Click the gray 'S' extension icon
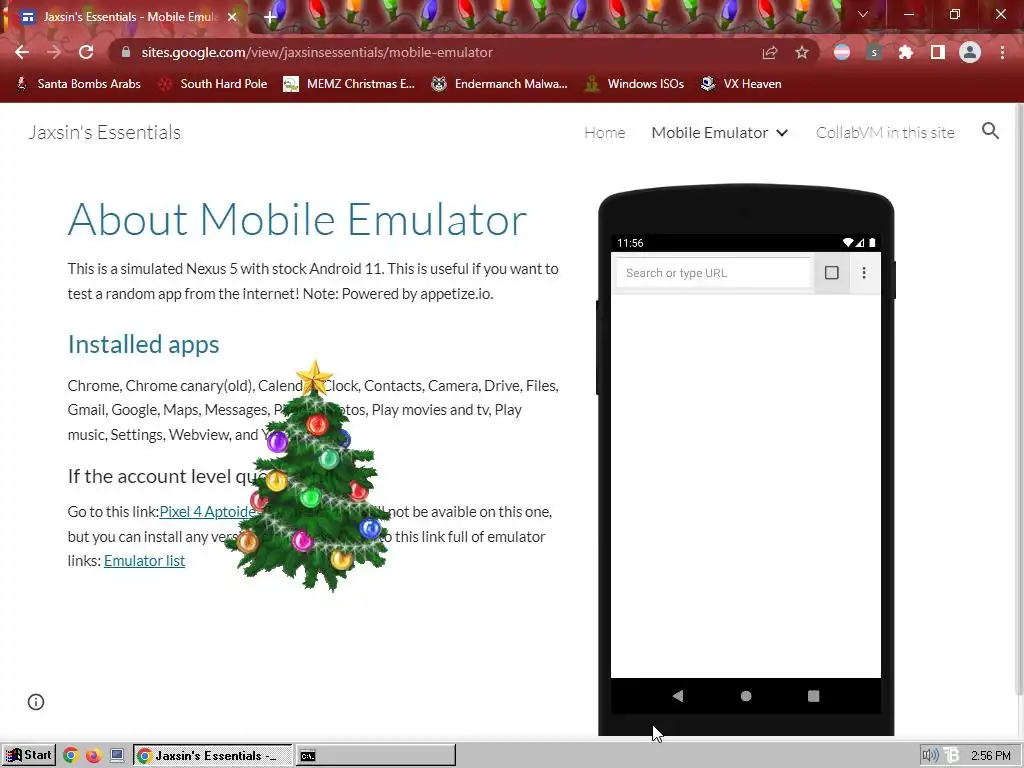The height and width of the screenshot is (768, 1024). click(x=874, y=52)
